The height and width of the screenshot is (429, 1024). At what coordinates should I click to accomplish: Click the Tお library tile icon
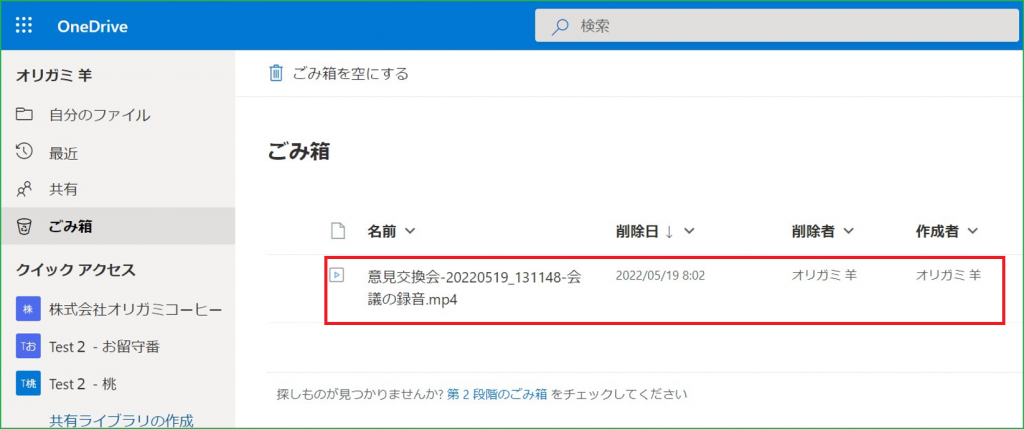[x=27, y=347]
